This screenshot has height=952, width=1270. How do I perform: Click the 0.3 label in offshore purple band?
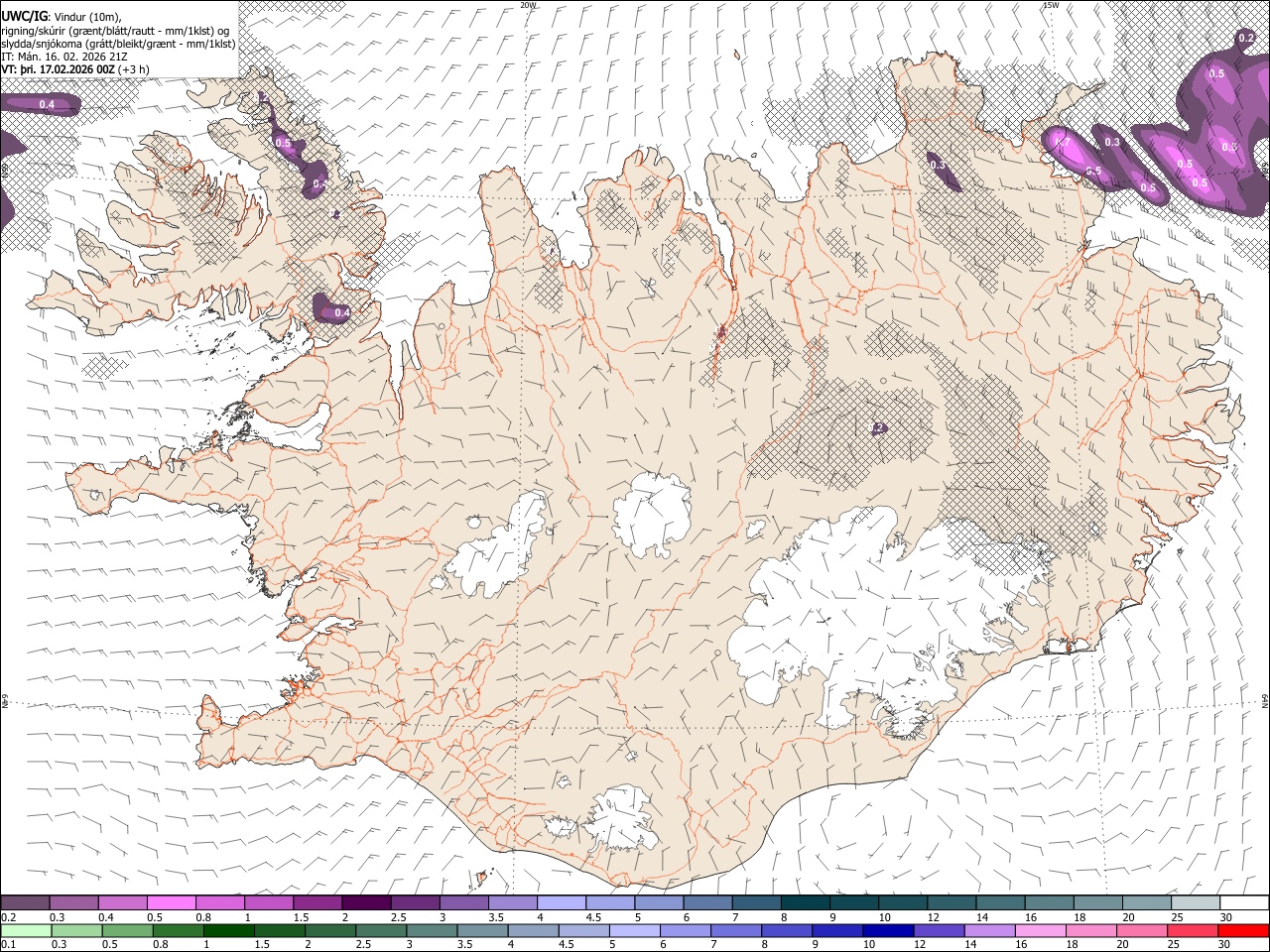[x=1112, y=142]
